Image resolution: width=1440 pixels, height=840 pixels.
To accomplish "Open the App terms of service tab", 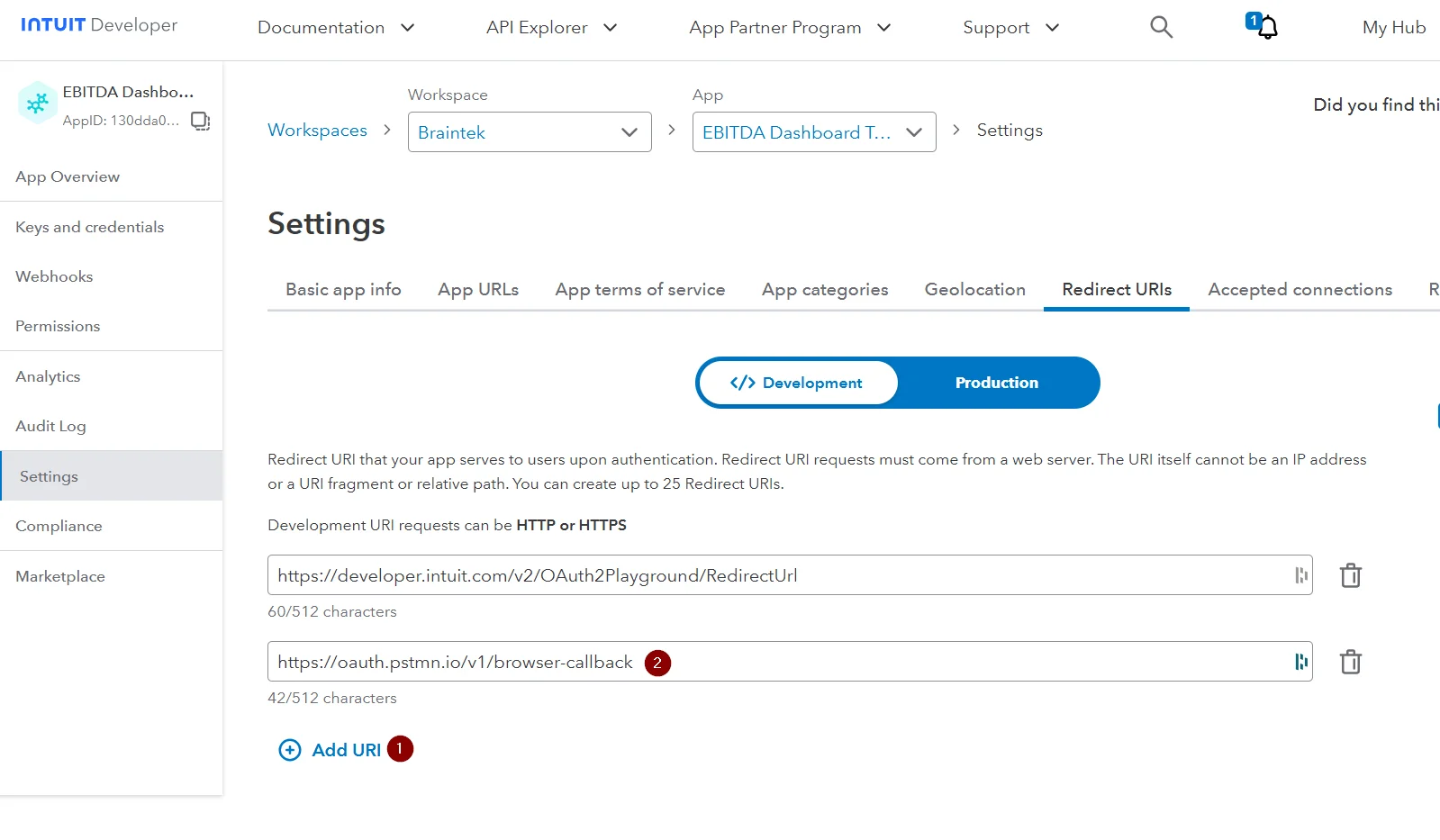I will pyautogui.click(x=640, y=289).
